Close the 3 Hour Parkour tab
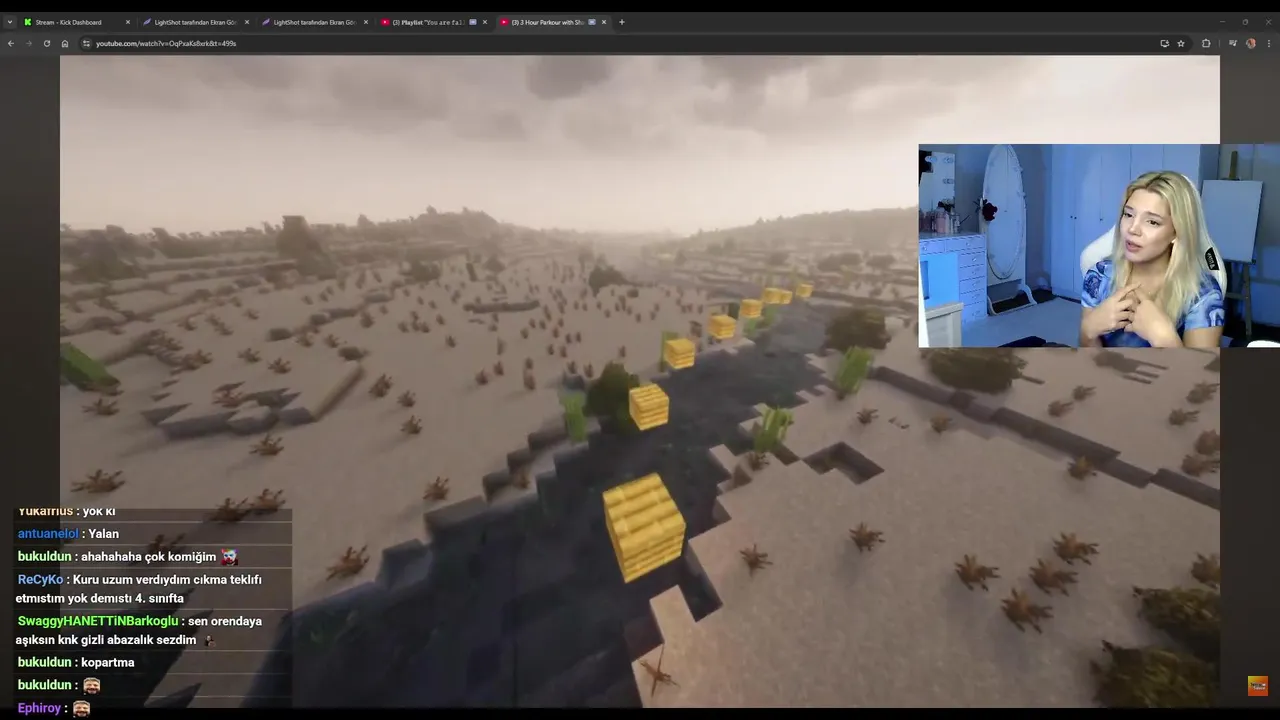The width and height of the screenshot is (1280, 720). coord(604,22)
